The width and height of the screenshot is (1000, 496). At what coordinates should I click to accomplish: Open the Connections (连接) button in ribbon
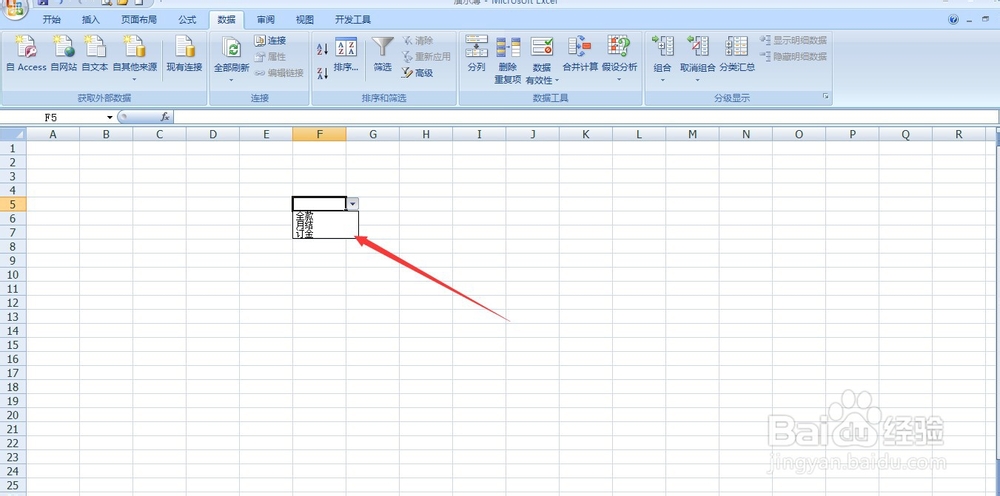(270, 40)
